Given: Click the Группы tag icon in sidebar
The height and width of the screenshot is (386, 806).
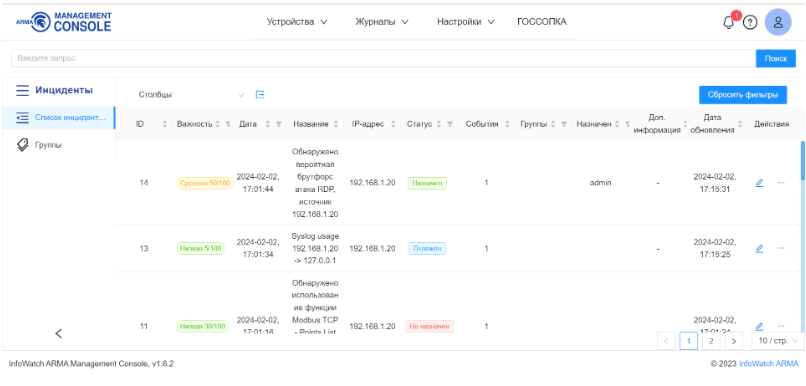Looking at the screenshot, I should pos(22,145).
